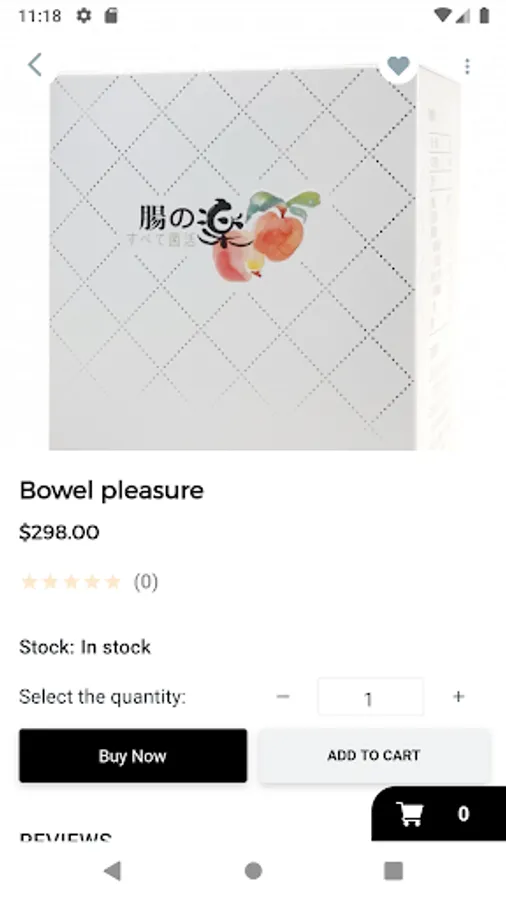Click the quantity input field
The width and height of the screenshot is (506, 900).
[x=371, y=697]
